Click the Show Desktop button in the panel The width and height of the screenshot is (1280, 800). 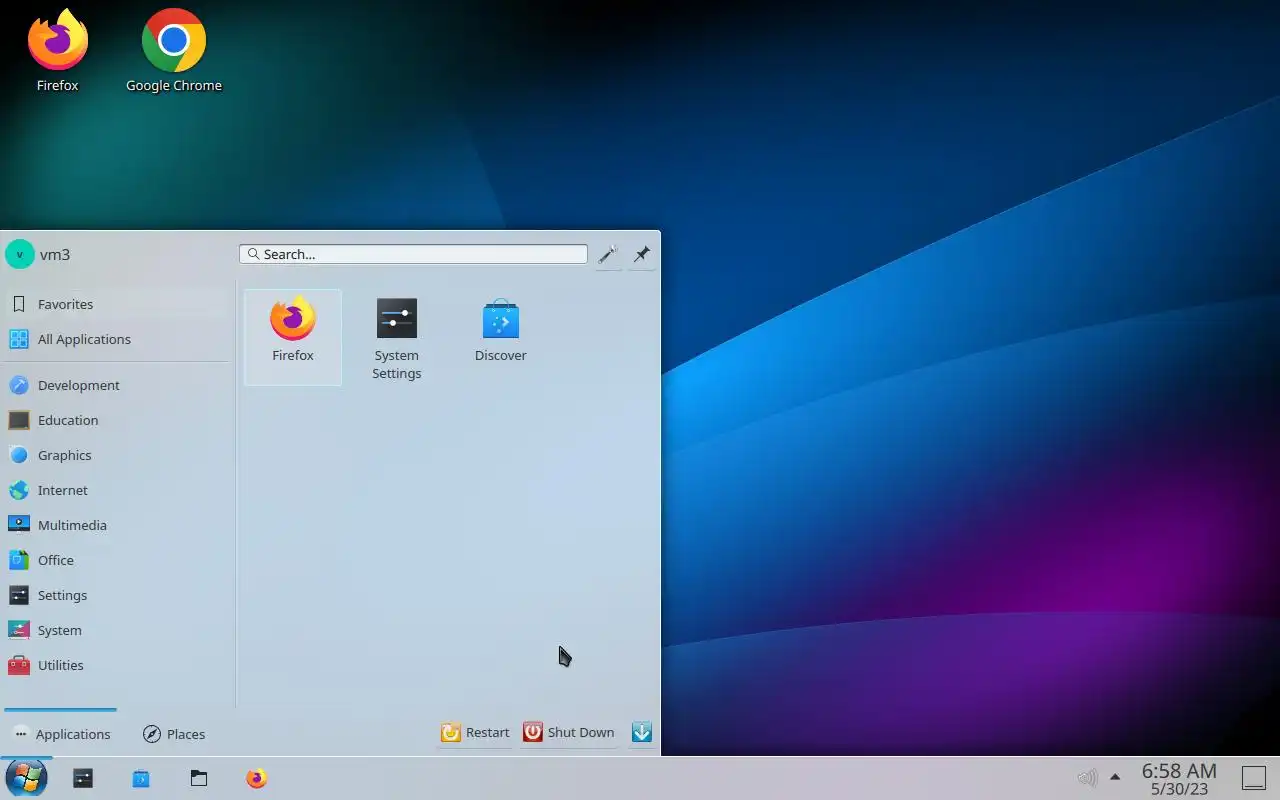coord(1254,778)
